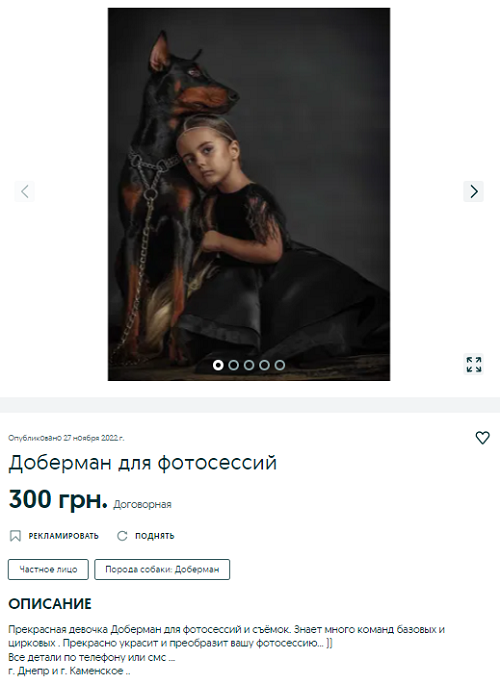Jump to the third gallery photo dot
Image resolution: width=500 pixels, height=684 pixels.
[249, 365]
